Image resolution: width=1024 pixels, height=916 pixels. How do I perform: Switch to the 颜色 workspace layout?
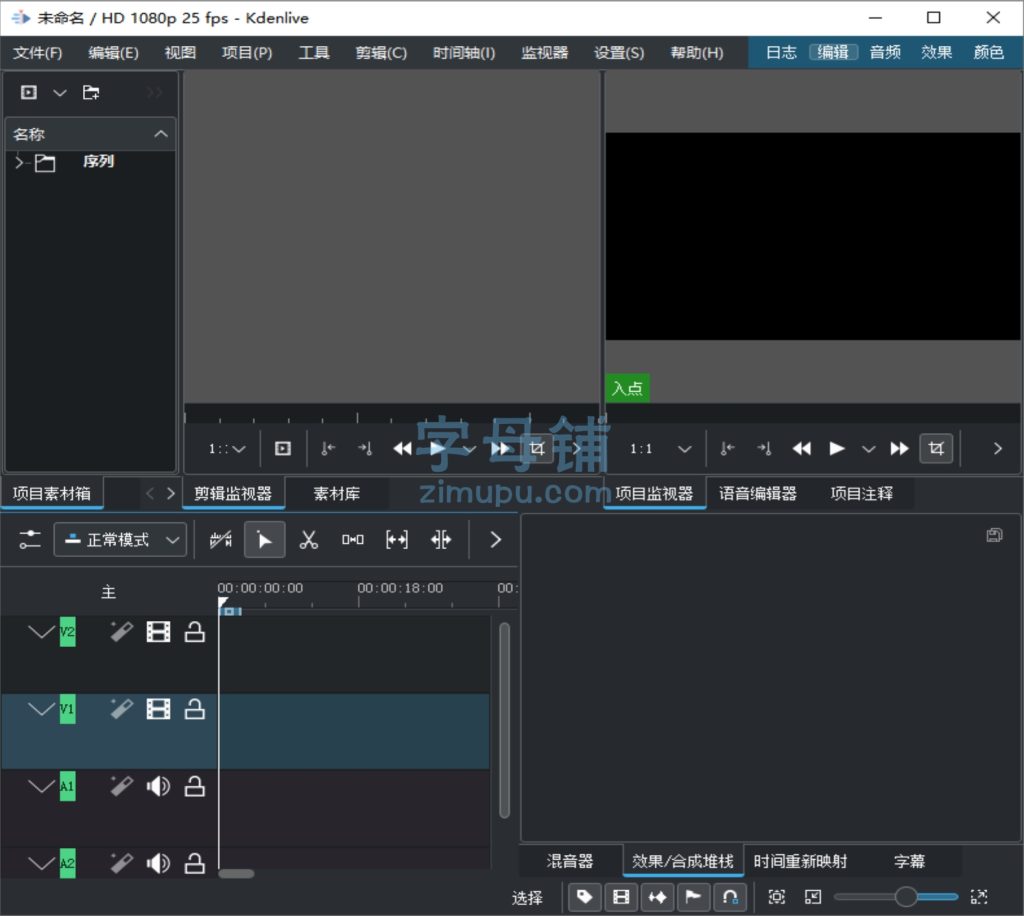[988, 52]
